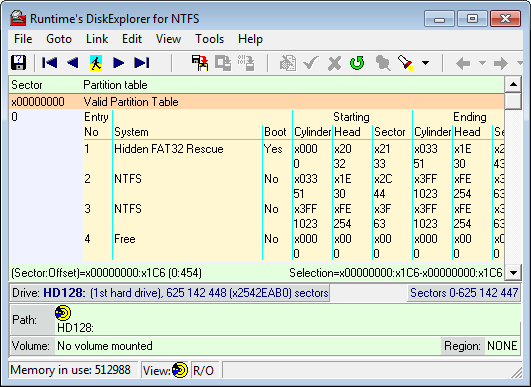Open the dropdown arrow beside the flashlight
This screenshot has height=387, width=531.
tap(425, 63)
